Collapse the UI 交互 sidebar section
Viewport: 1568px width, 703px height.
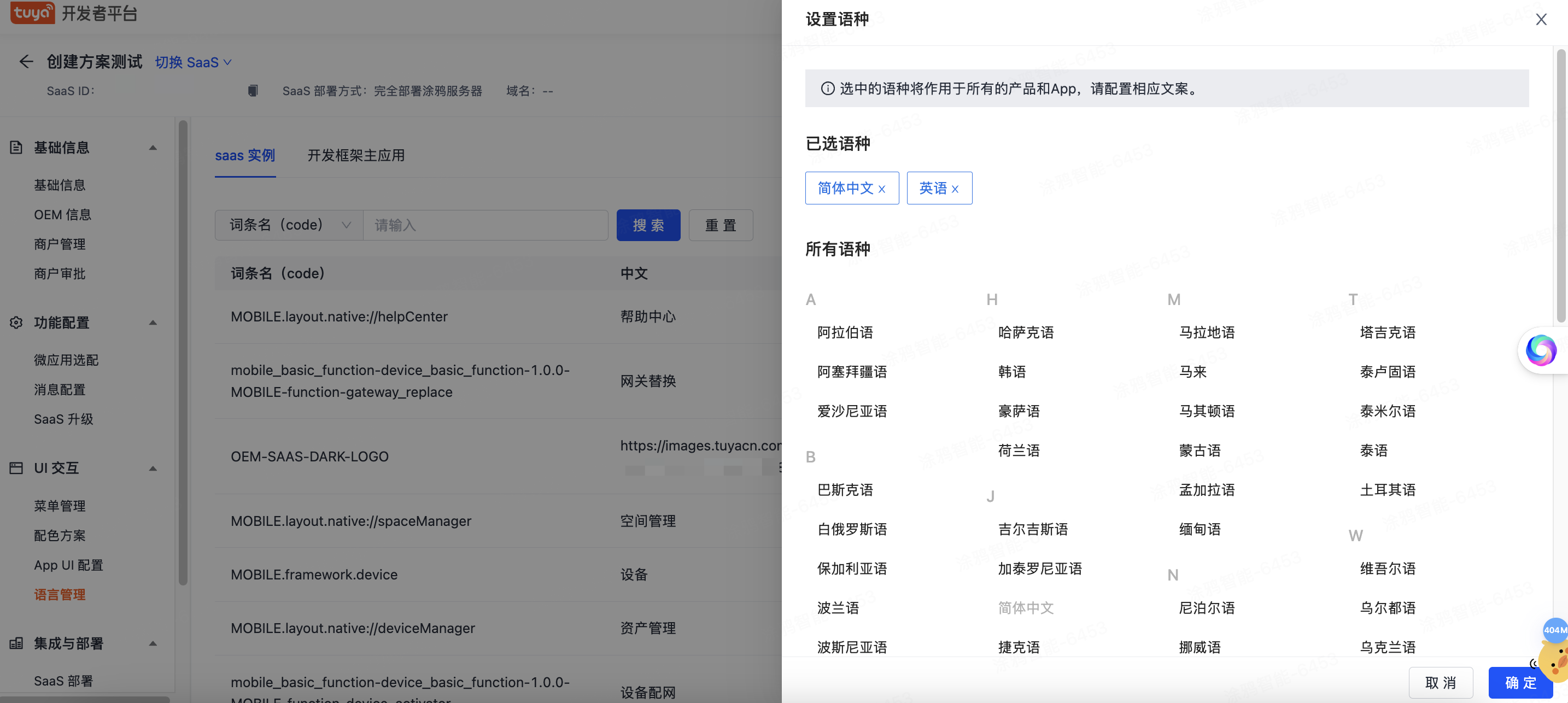[153, 468]
